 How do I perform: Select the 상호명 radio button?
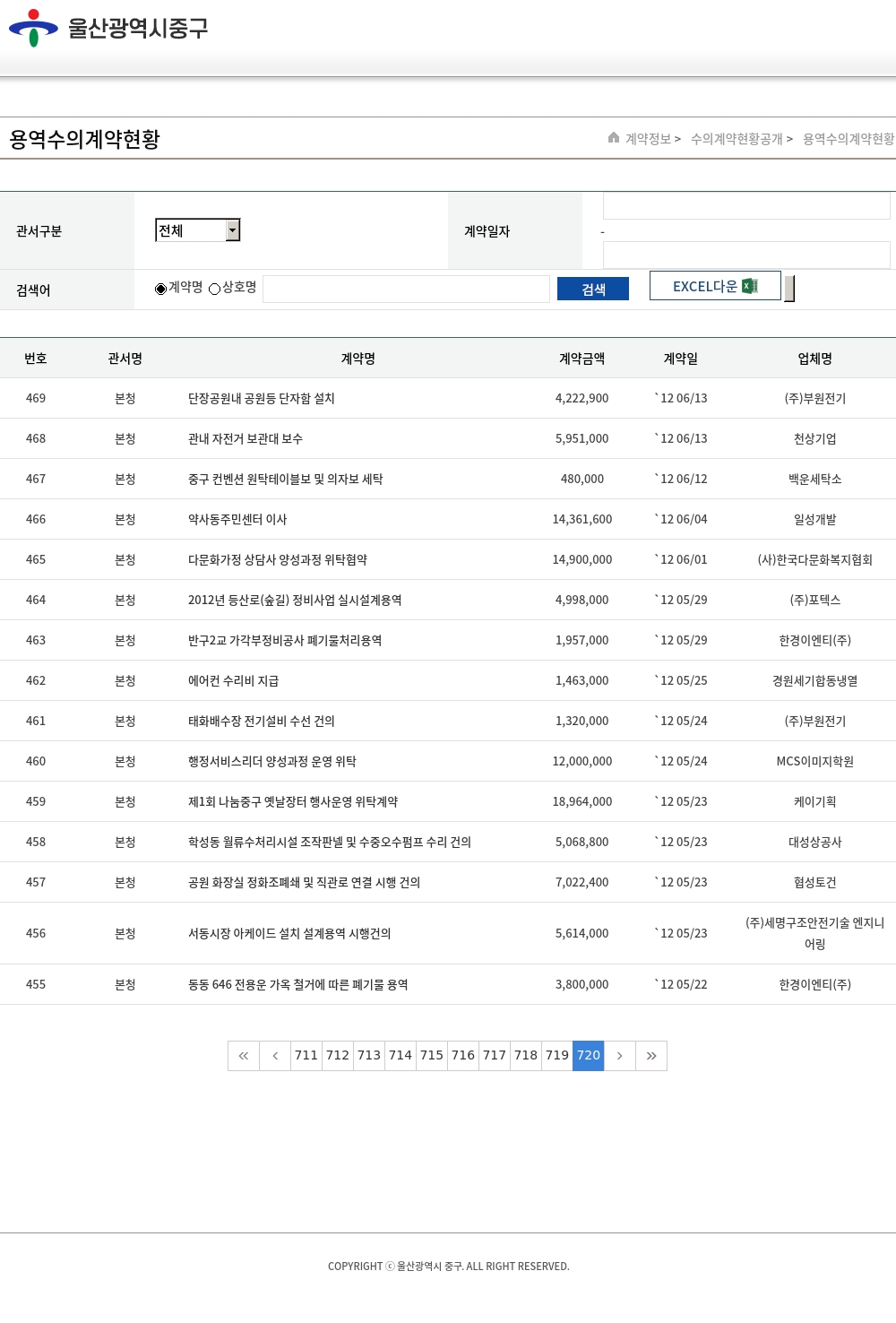pos(215,289)
